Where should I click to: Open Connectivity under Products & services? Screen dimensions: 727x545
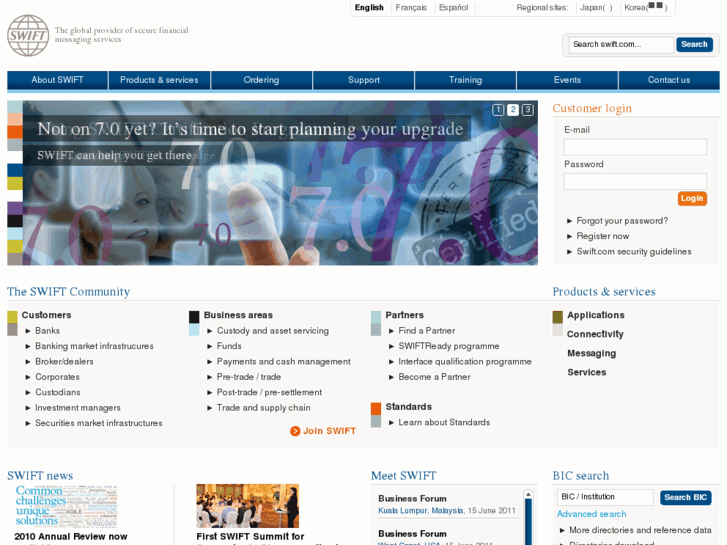tap(595, 334)
